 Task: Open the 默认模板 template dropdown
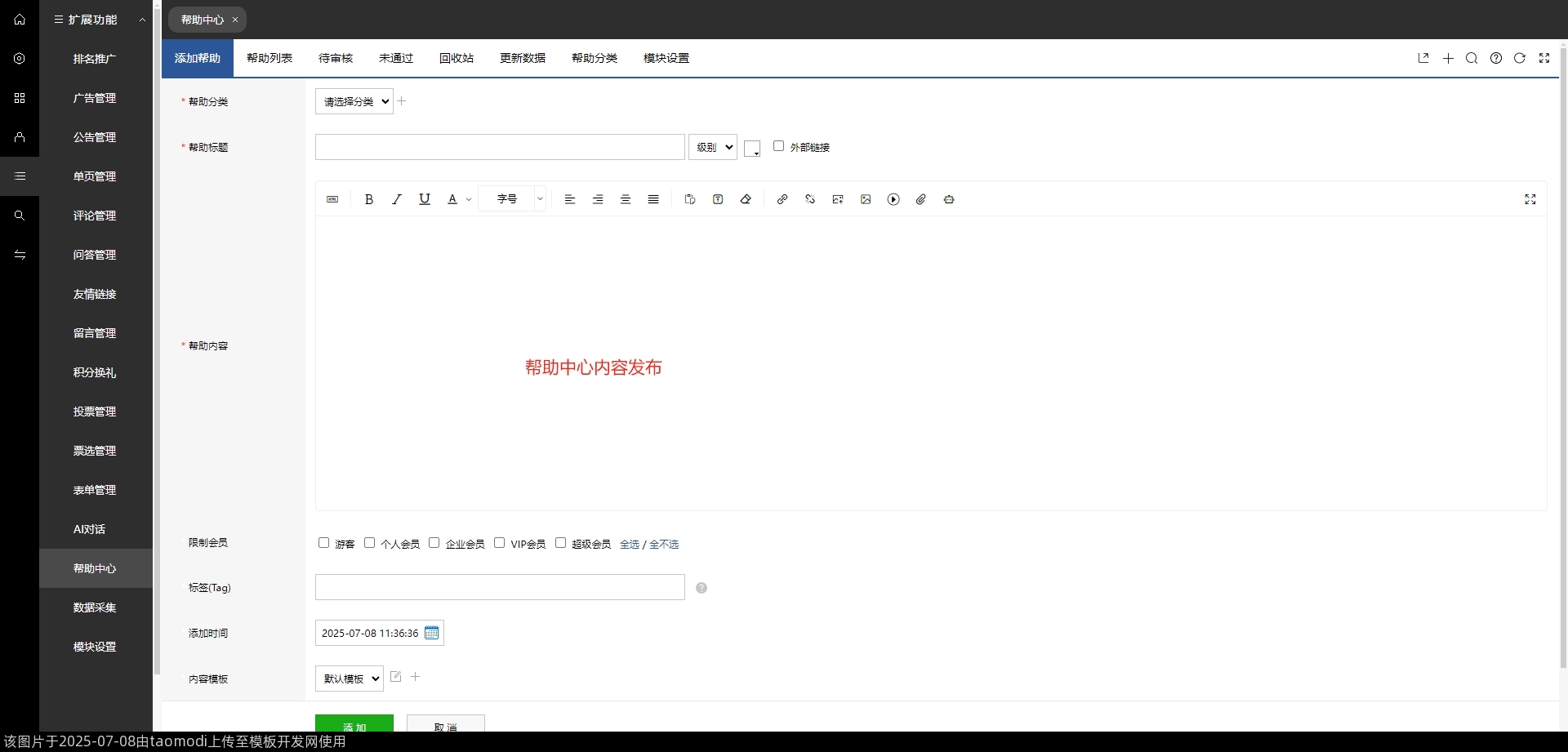348,678
